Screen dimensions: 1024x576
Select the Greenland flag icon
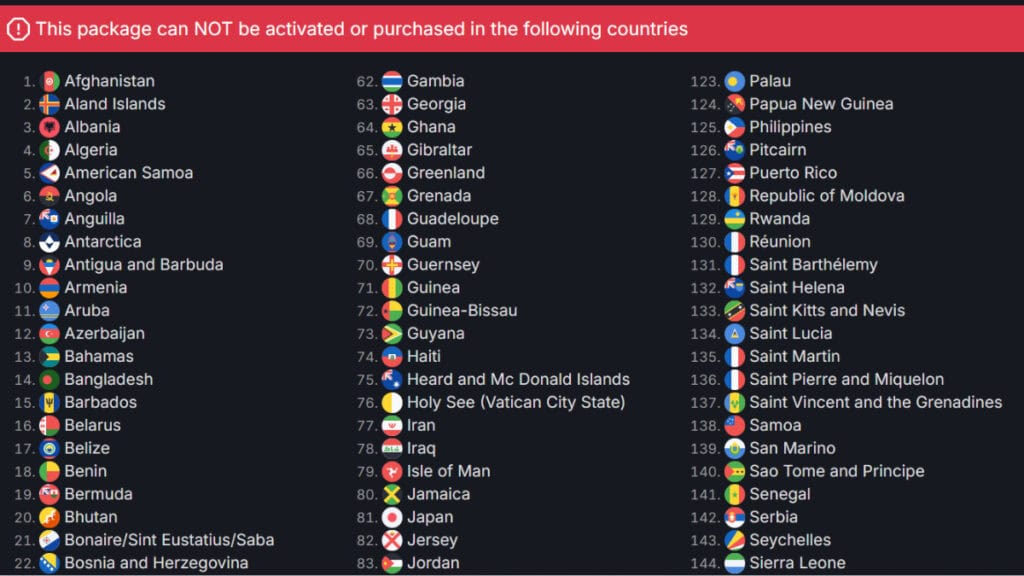392,173
